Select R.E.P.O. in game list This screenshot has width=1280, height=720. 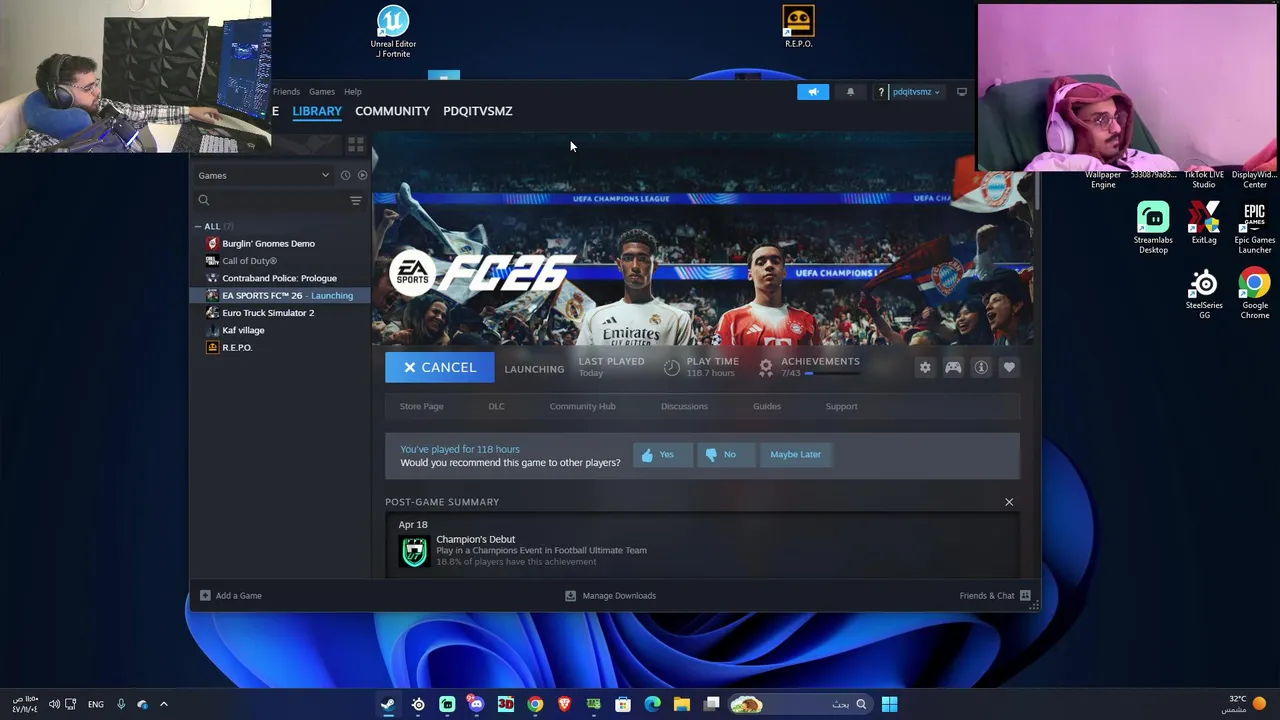click(280, 347)
